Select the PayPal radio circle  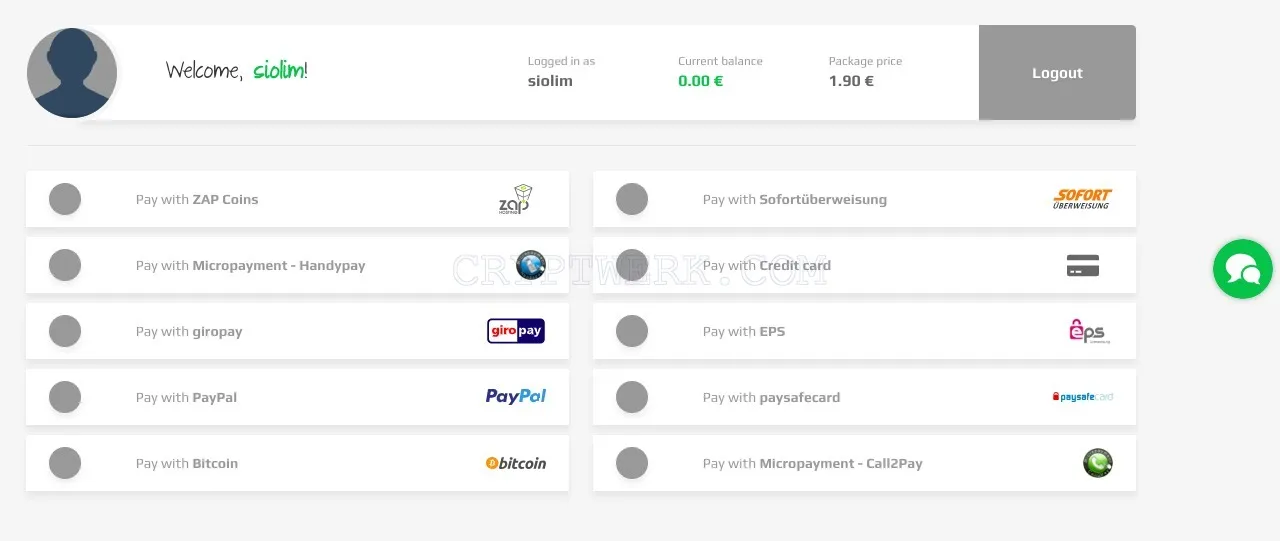[x=65, y=397]
